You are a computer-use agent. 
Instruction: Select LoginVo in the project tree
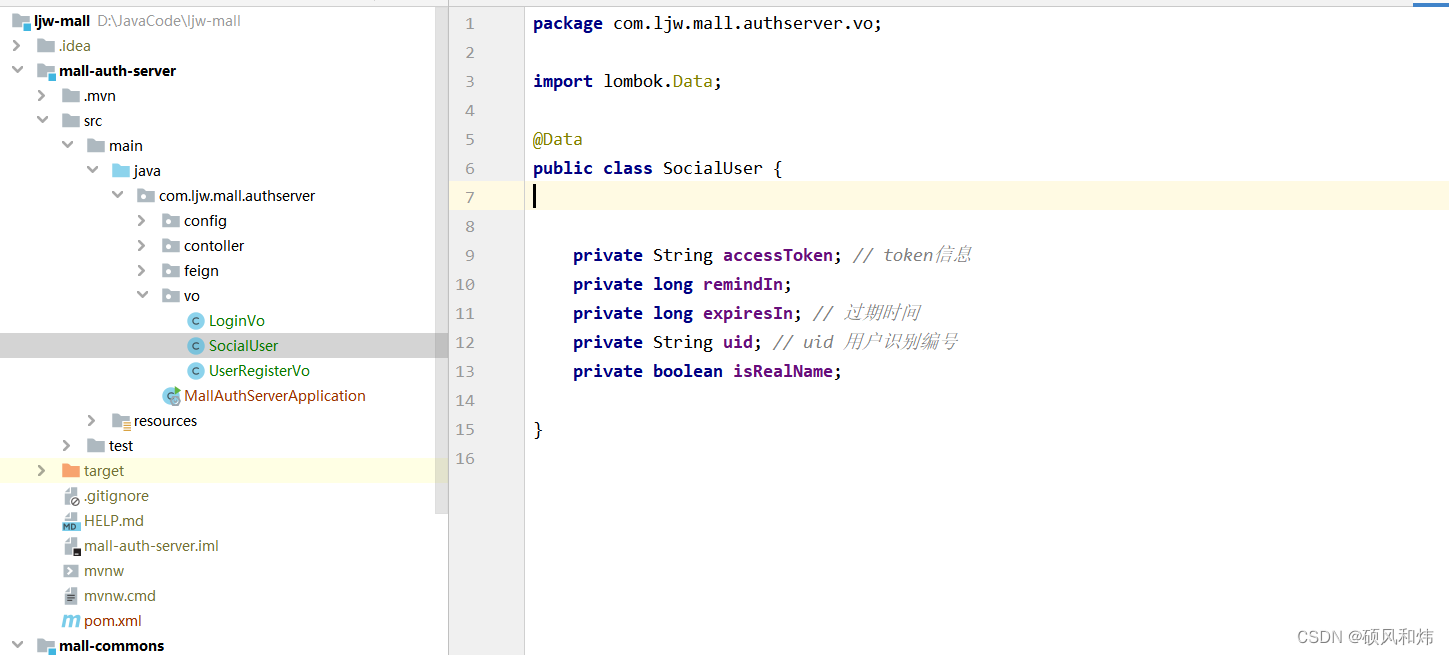click(x=237, y=320)
